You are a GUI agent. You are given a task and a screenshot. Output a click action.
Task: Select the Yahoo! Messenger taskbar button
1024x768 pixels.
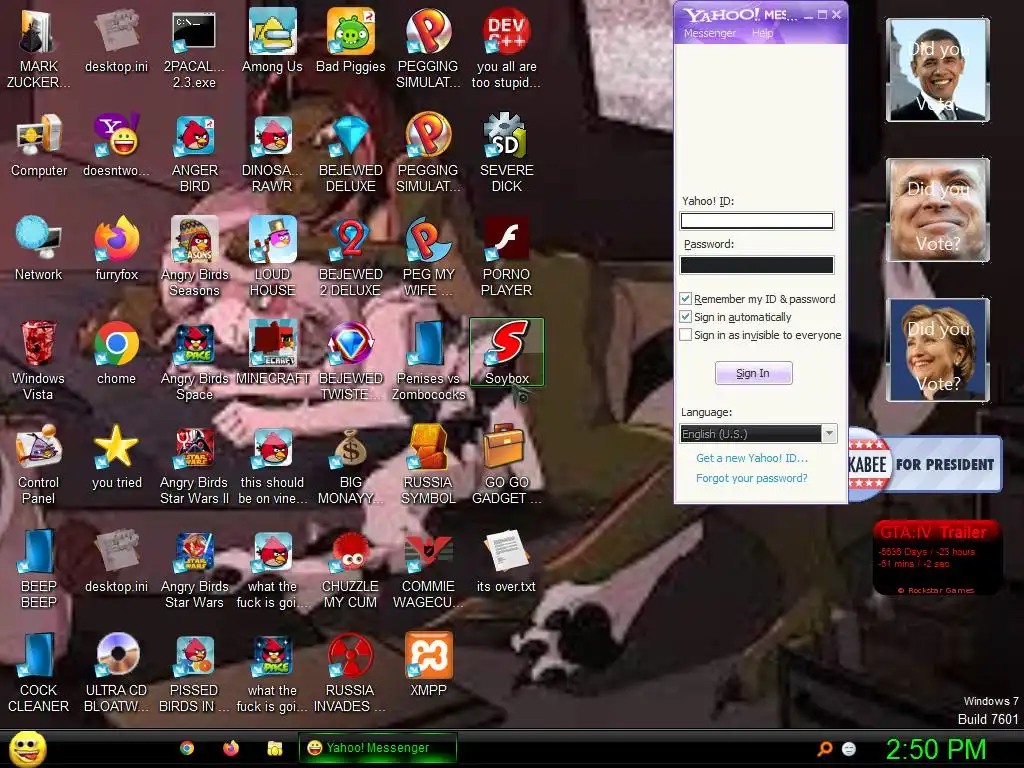click(377, 748)
